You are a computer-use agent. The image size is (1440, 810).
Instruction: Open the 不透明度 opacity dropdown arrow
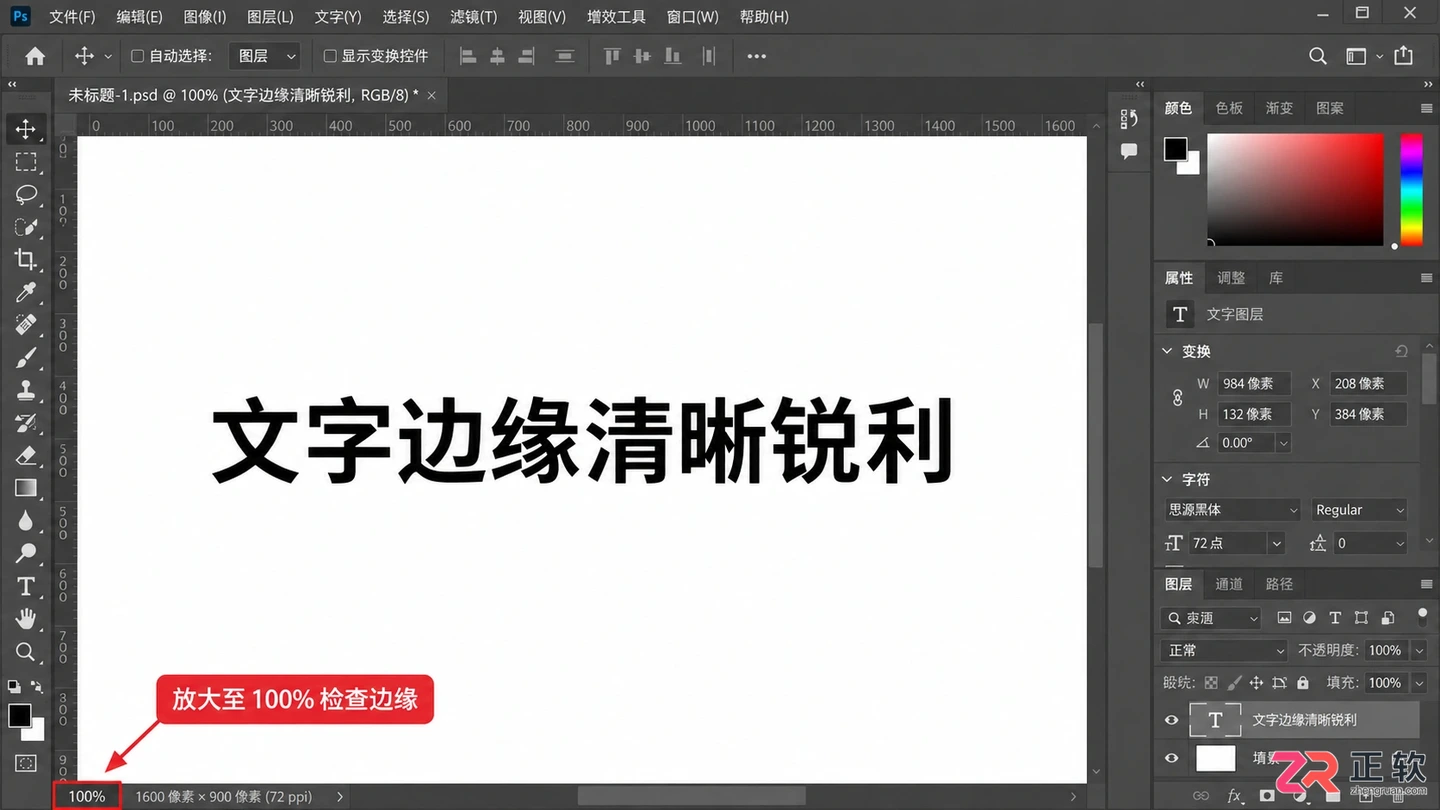click(x=1419, y=650)
